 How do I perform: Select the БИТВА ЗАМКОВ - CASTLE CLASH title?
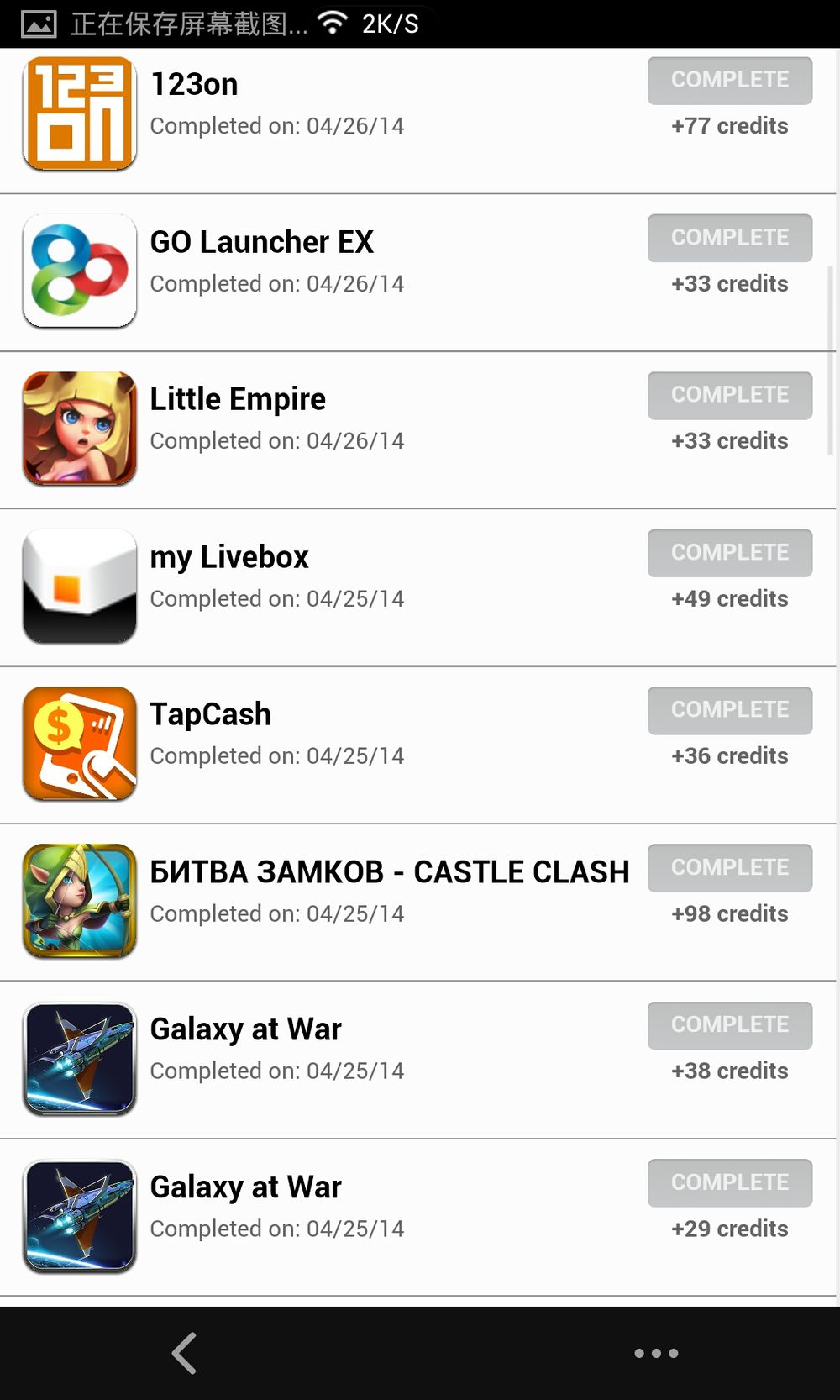pyautogui.click(x=390, y=872)
